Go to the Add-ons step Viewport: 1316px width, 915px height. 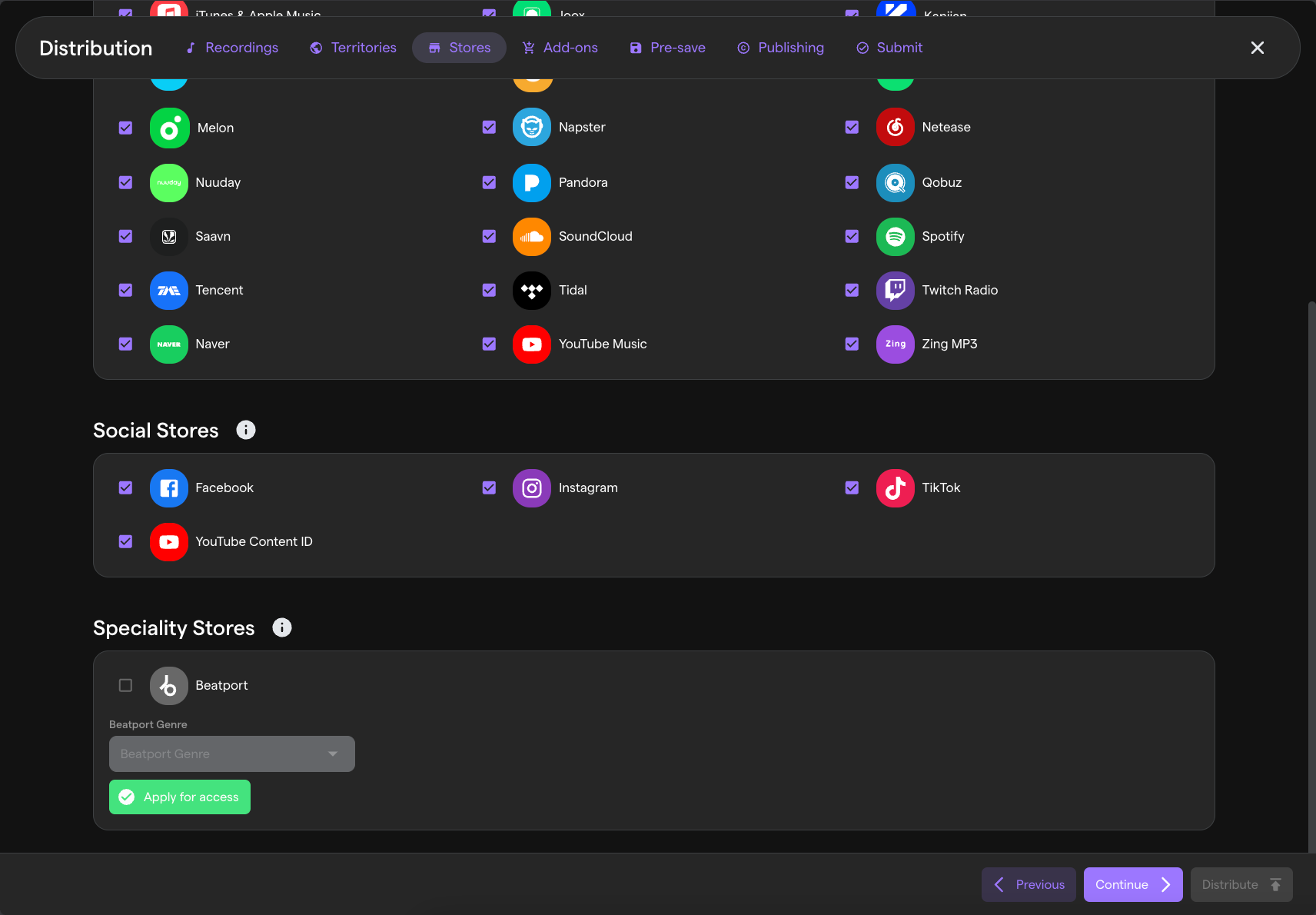(560, 48)
